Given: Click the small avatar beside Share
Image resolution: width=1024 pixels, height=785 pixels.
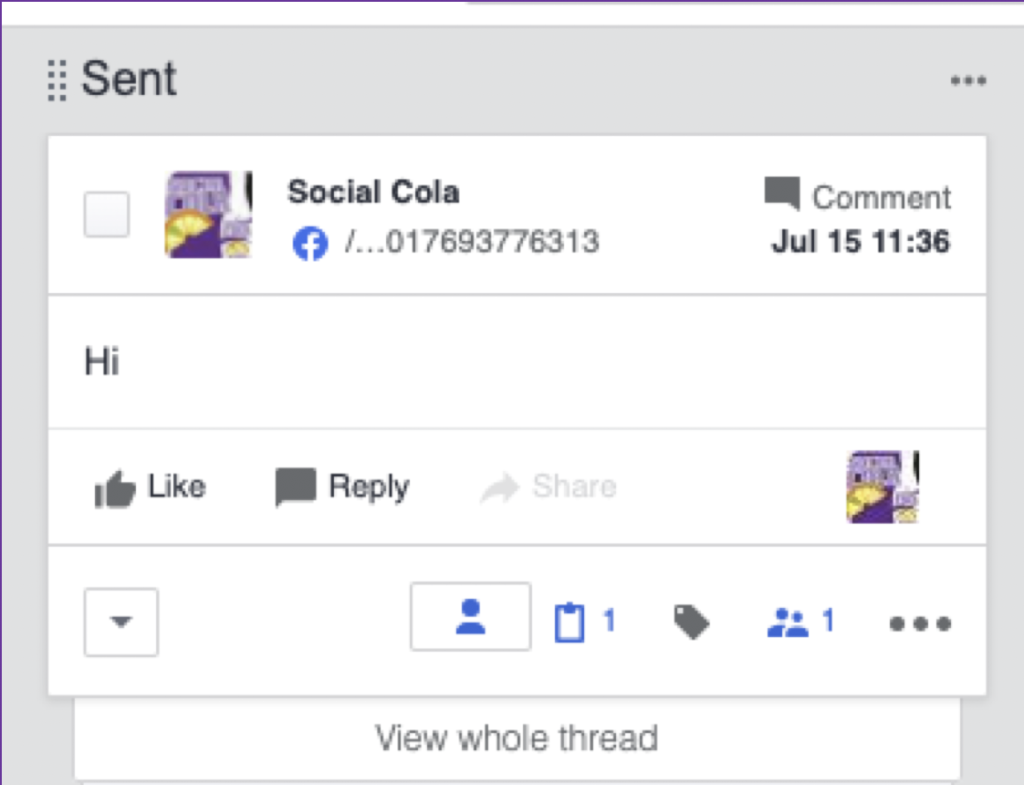Looking at the screenshot, I should pos(882,487).
